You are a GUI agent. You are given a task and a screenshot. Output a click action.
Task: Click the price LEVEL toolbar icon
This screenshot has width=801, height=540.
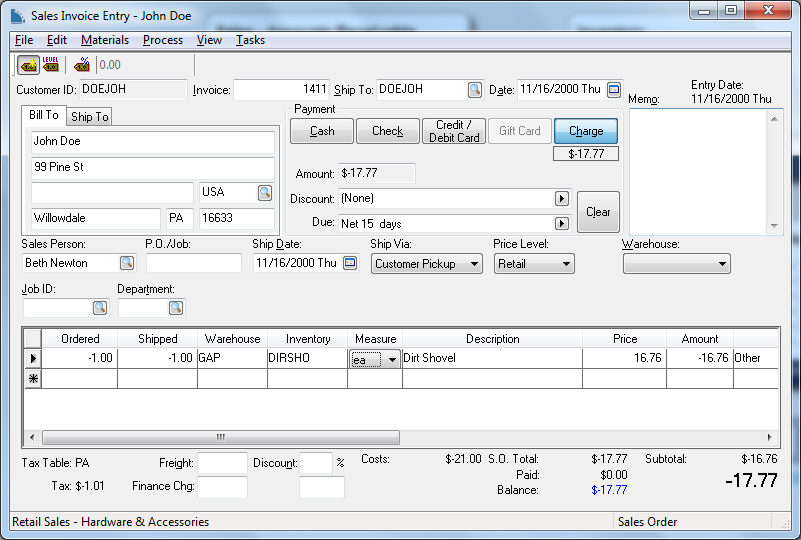(x=51, y=65)
